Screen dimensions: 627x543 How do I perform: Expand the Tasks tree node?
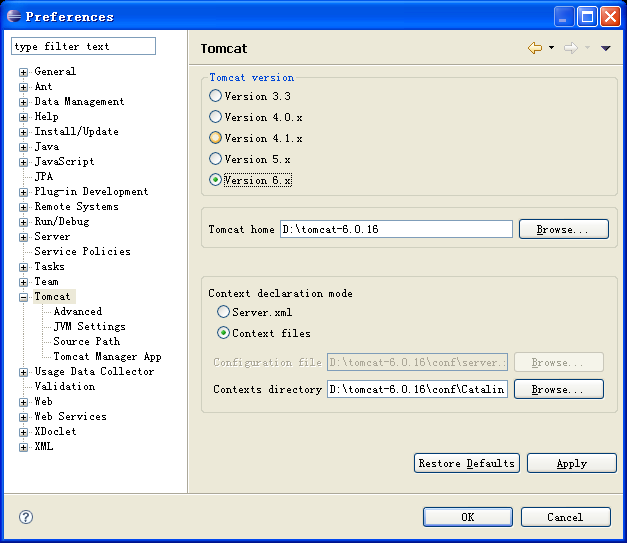point(24,267)
